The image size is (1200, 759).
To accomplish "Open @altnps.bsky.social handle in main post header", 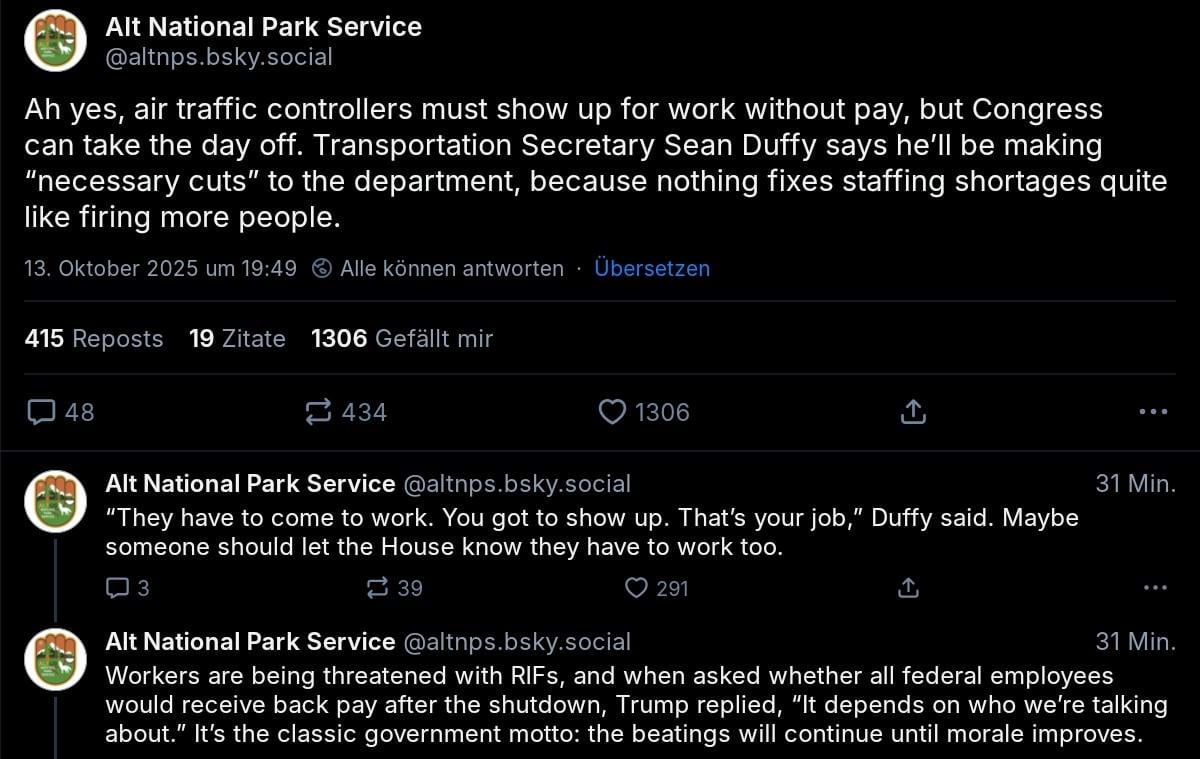I will [219, 57].
